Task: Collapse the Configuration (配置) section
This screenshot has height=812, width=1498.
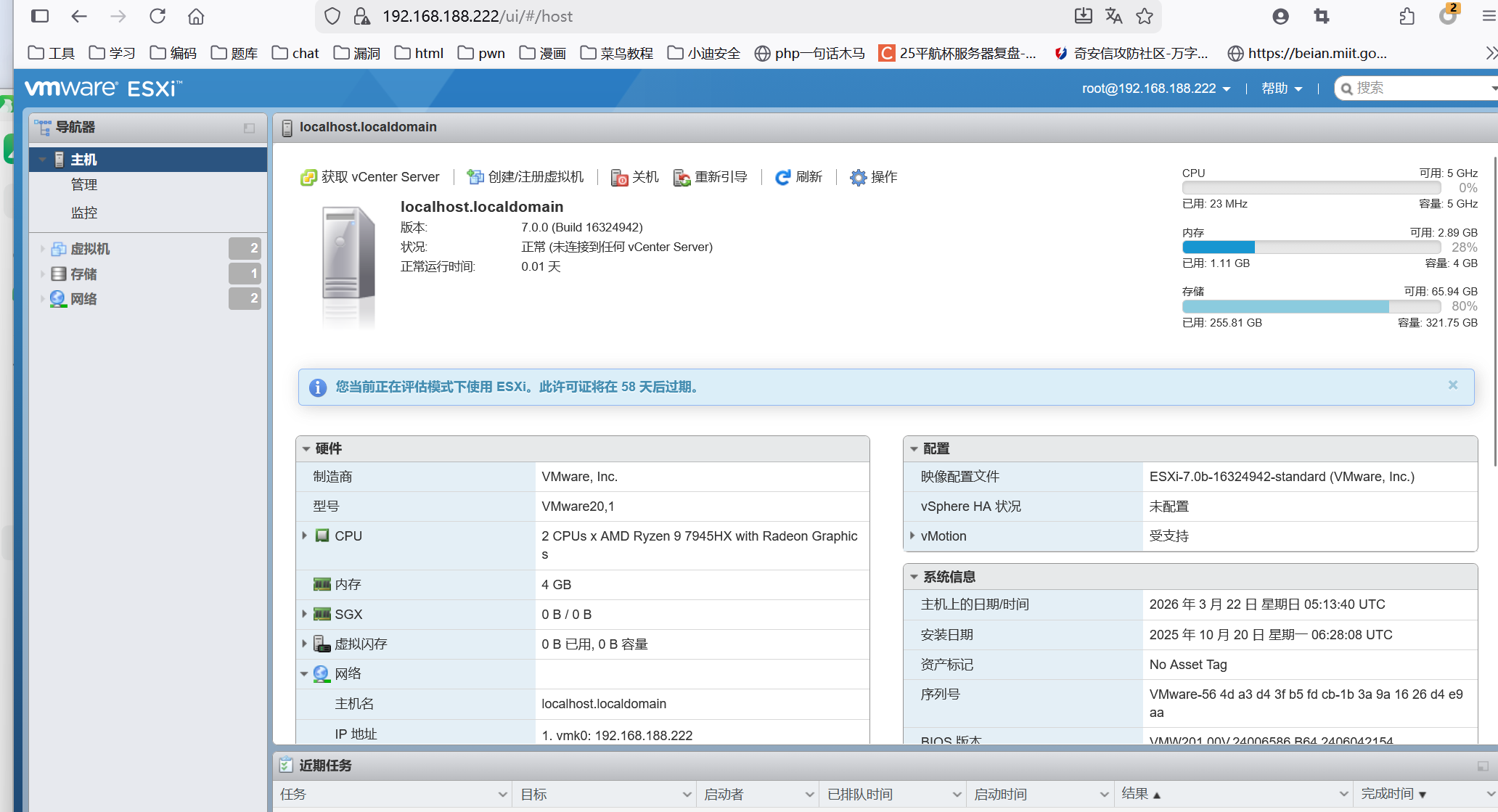Action: (x=914, y=449)
